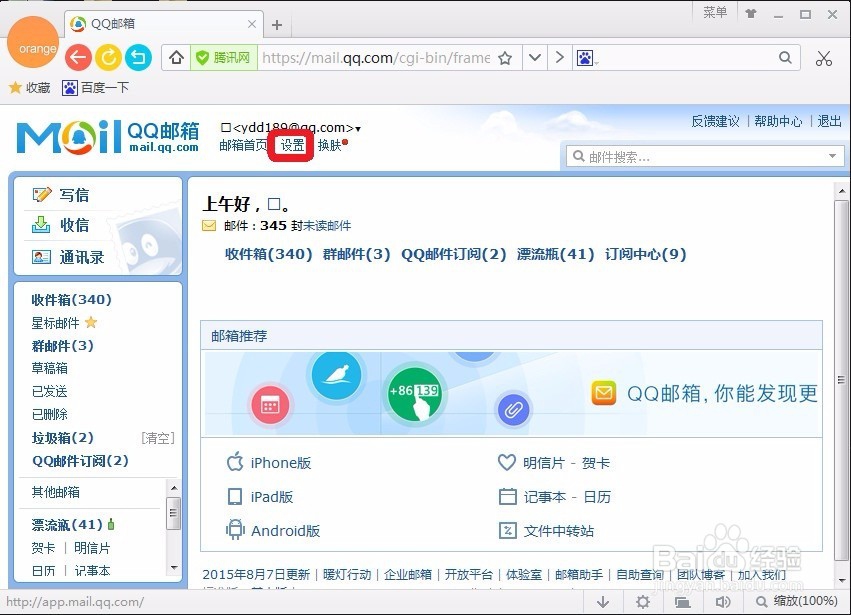Viewport: 851px width, 615px height.
Task: Open the status bar gear settings icon
Action: [643, 601]
